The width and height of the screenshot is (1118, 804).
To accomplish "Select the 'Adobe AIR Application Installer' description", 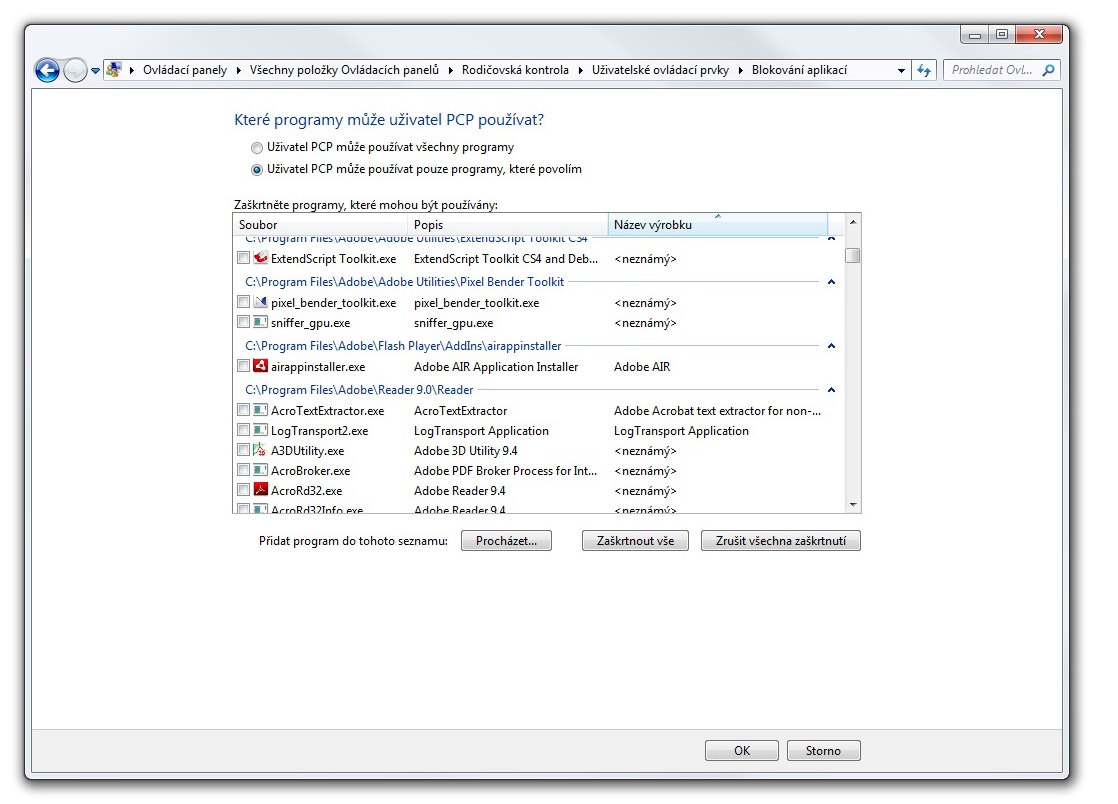I will (x=496, y=367).
